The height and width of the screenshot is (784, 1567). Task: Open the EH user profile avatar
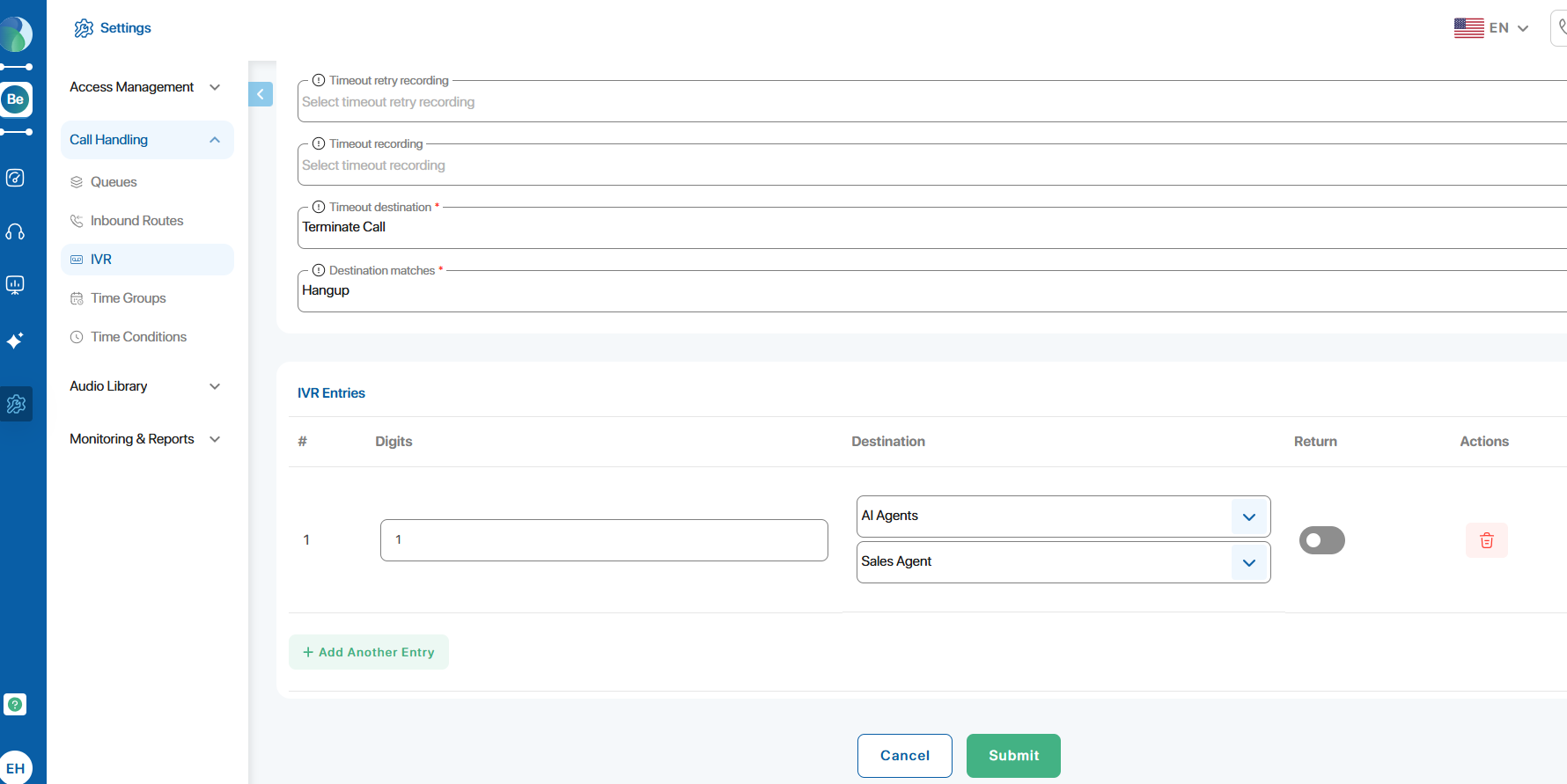tap(16, 767)
